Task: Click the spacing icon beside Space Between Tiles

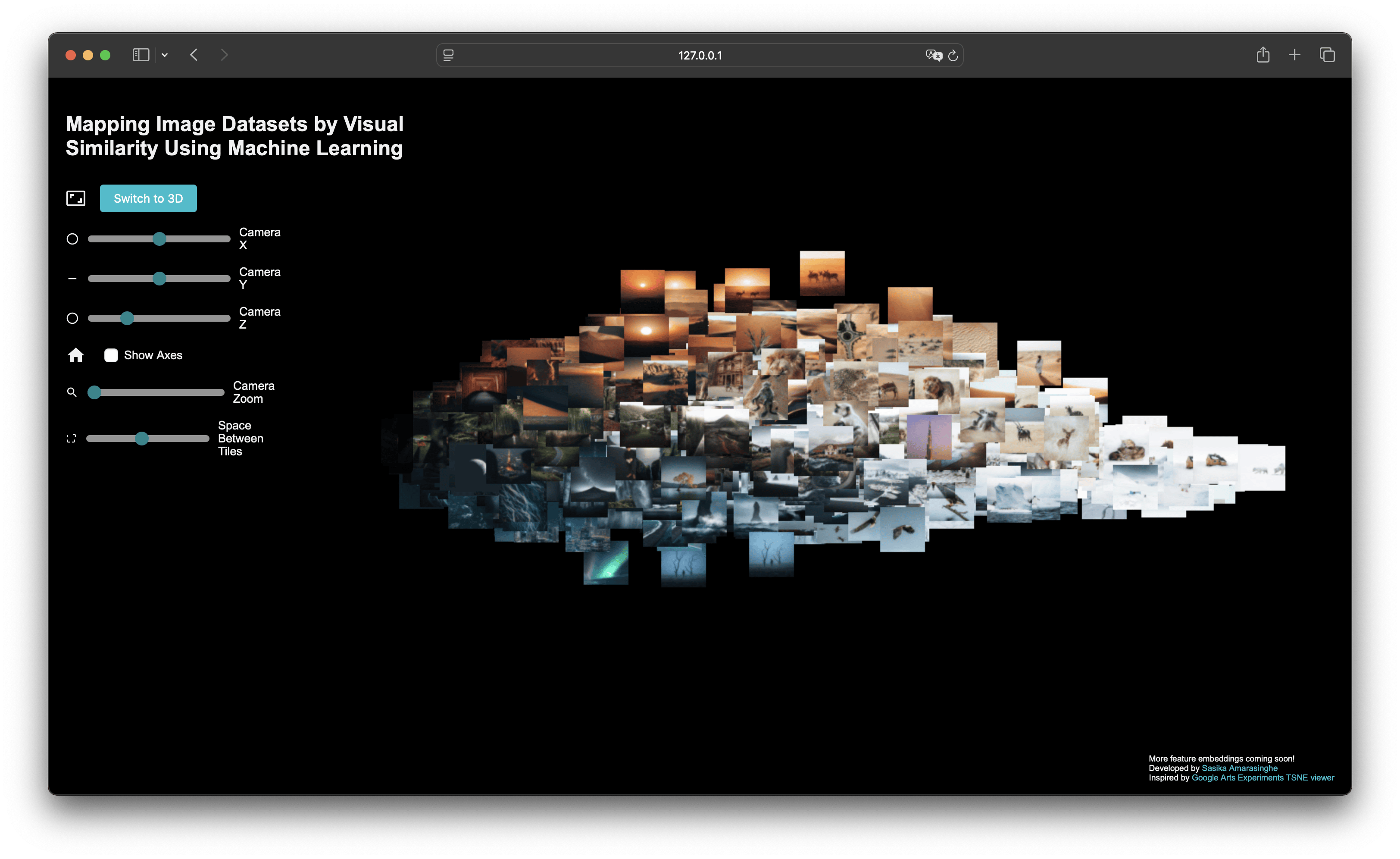Action: click(71, 438)
